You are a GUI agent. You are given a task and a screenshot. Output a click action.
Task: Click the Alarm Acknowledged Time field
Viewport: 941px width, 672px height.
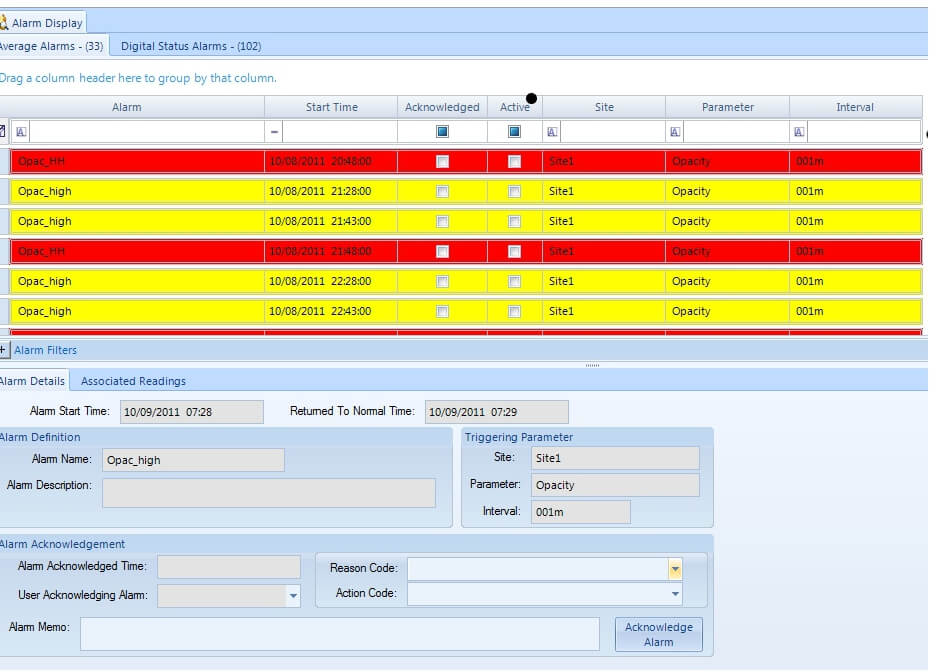click(x=229, y=567)
